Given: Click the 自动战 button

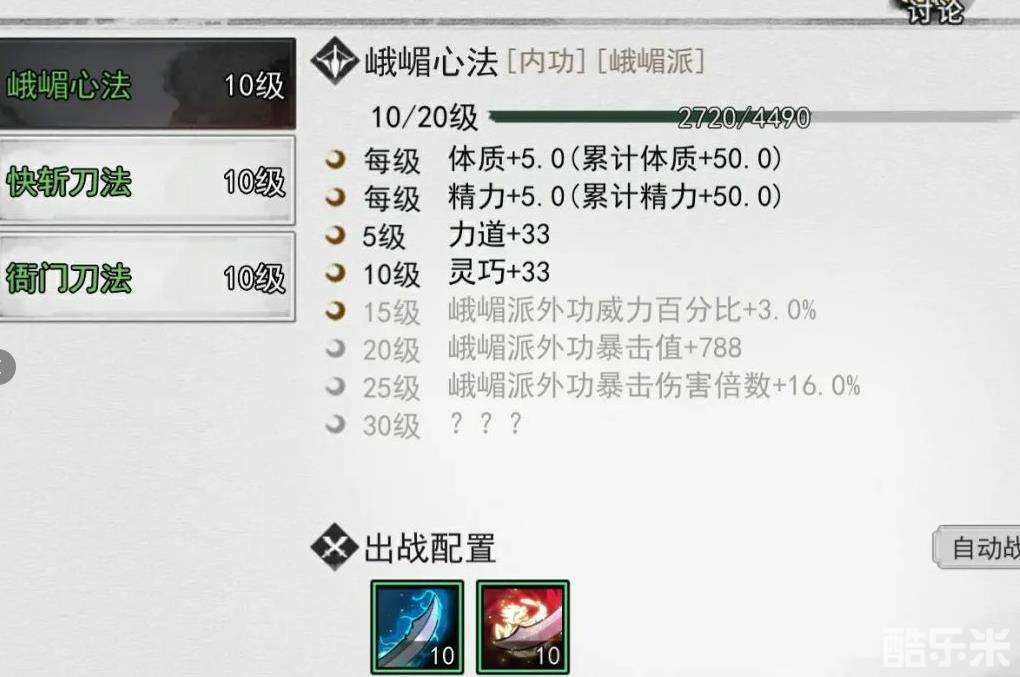Looking at the screenshot, I should pos(978,548).
